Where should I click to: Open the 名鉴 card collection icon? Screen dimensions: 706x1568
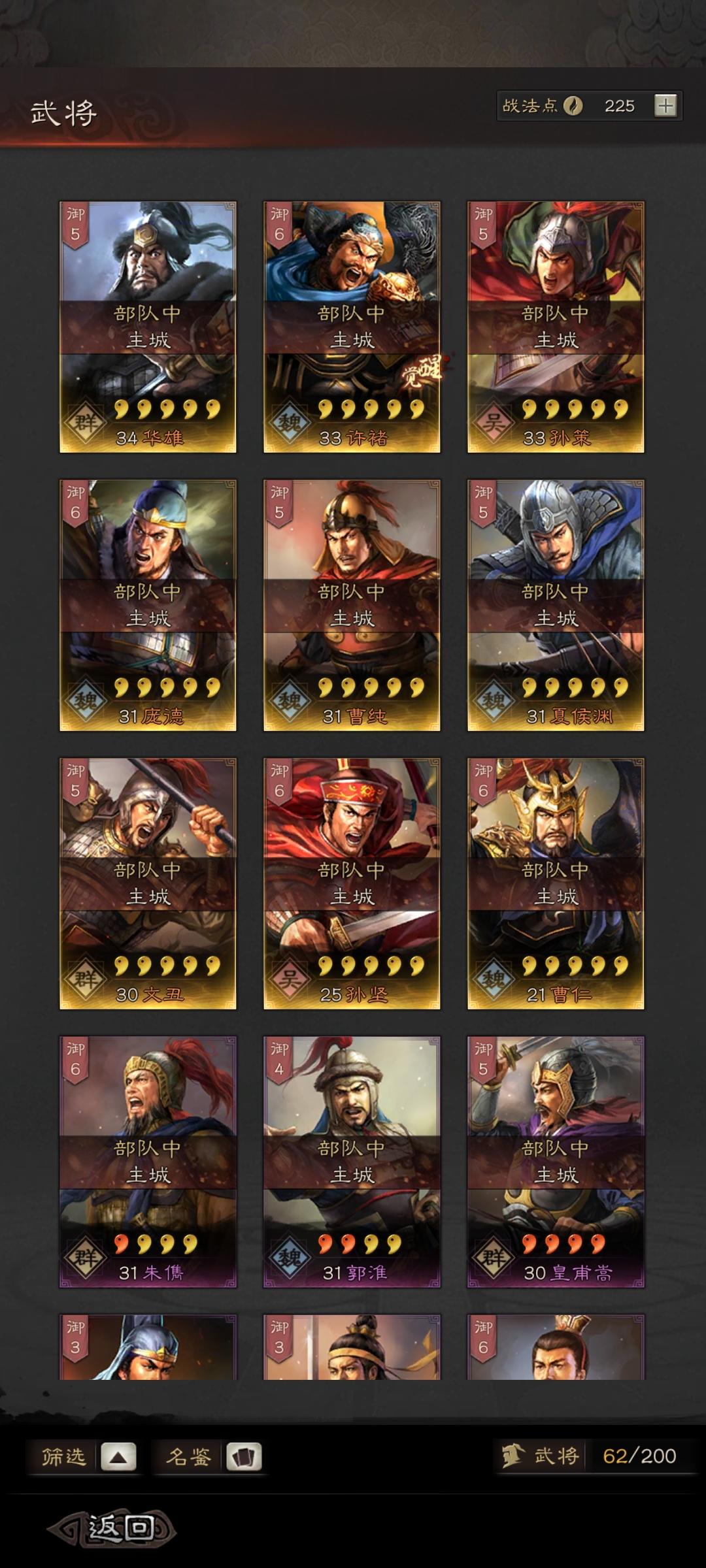coord(244,1456)
